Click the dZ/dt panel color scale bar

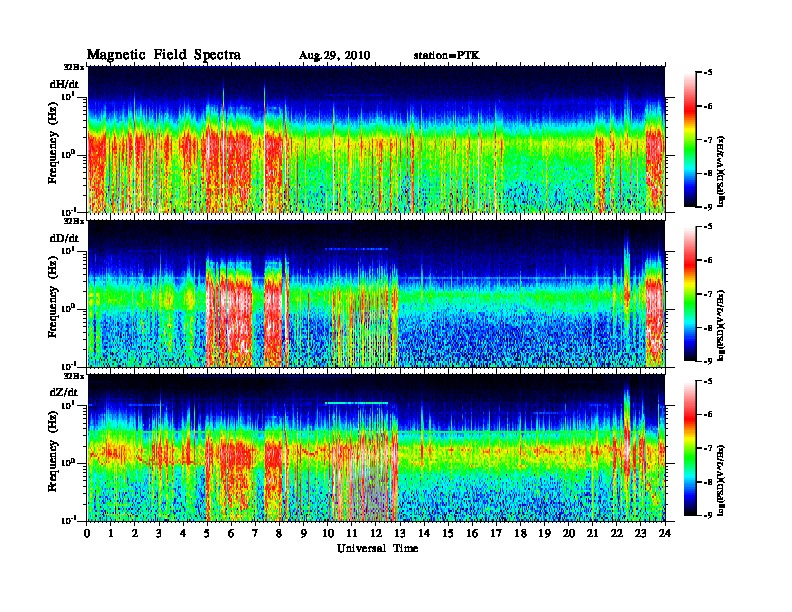tap(690, 448)
